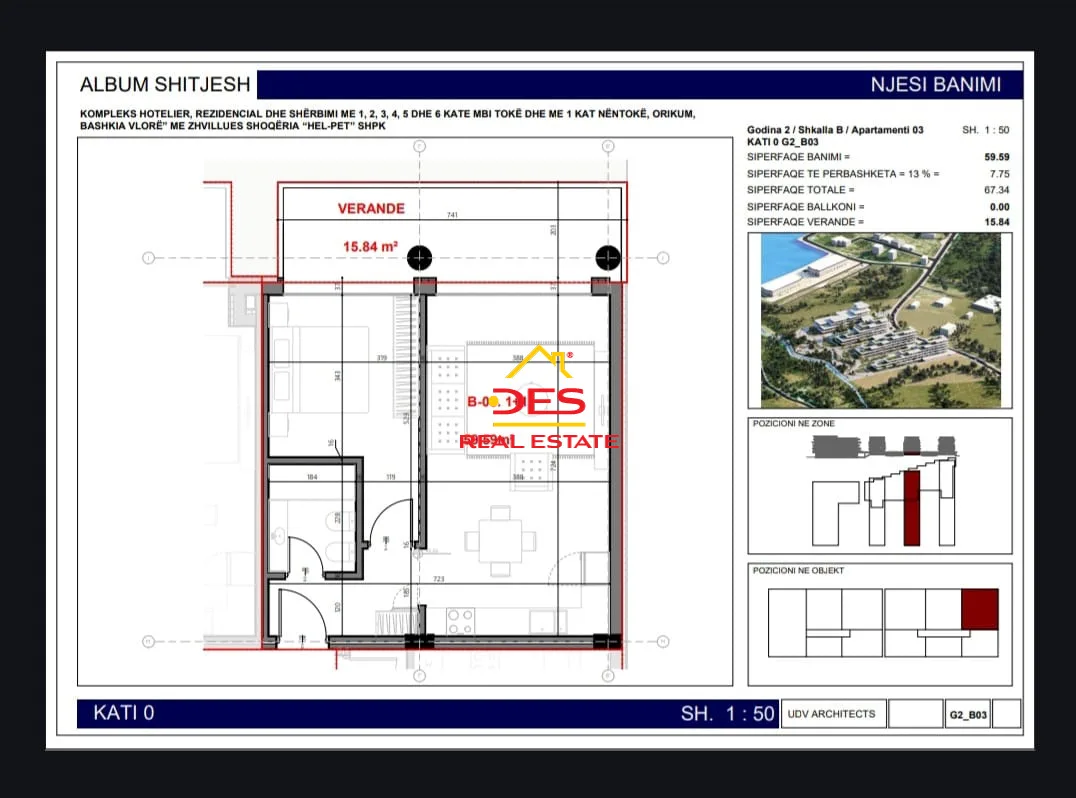Click the "SIPERFAQE TOTALE =" label
1076x798 pixels.
[801, 190]
